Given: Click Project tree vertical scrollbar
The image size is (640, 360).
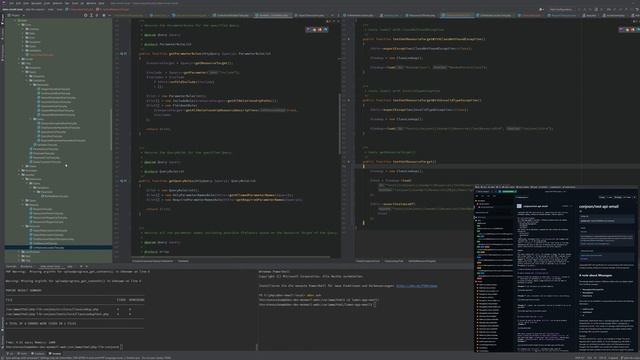Looking at the screenshot, I should click(x=111, y=130).
